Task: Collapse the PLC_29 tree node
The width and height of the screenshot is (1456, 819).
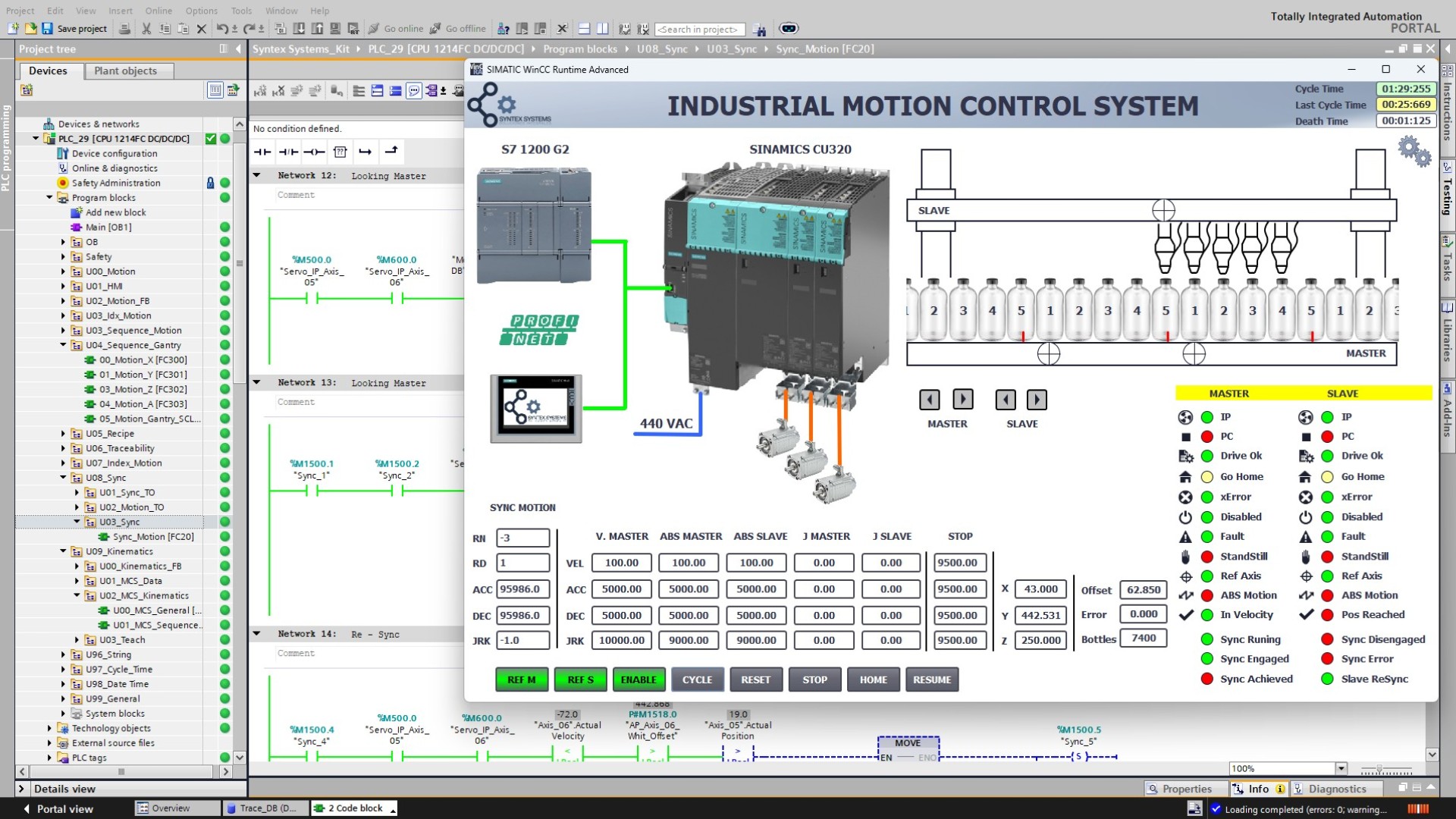Action: (36, 139)
